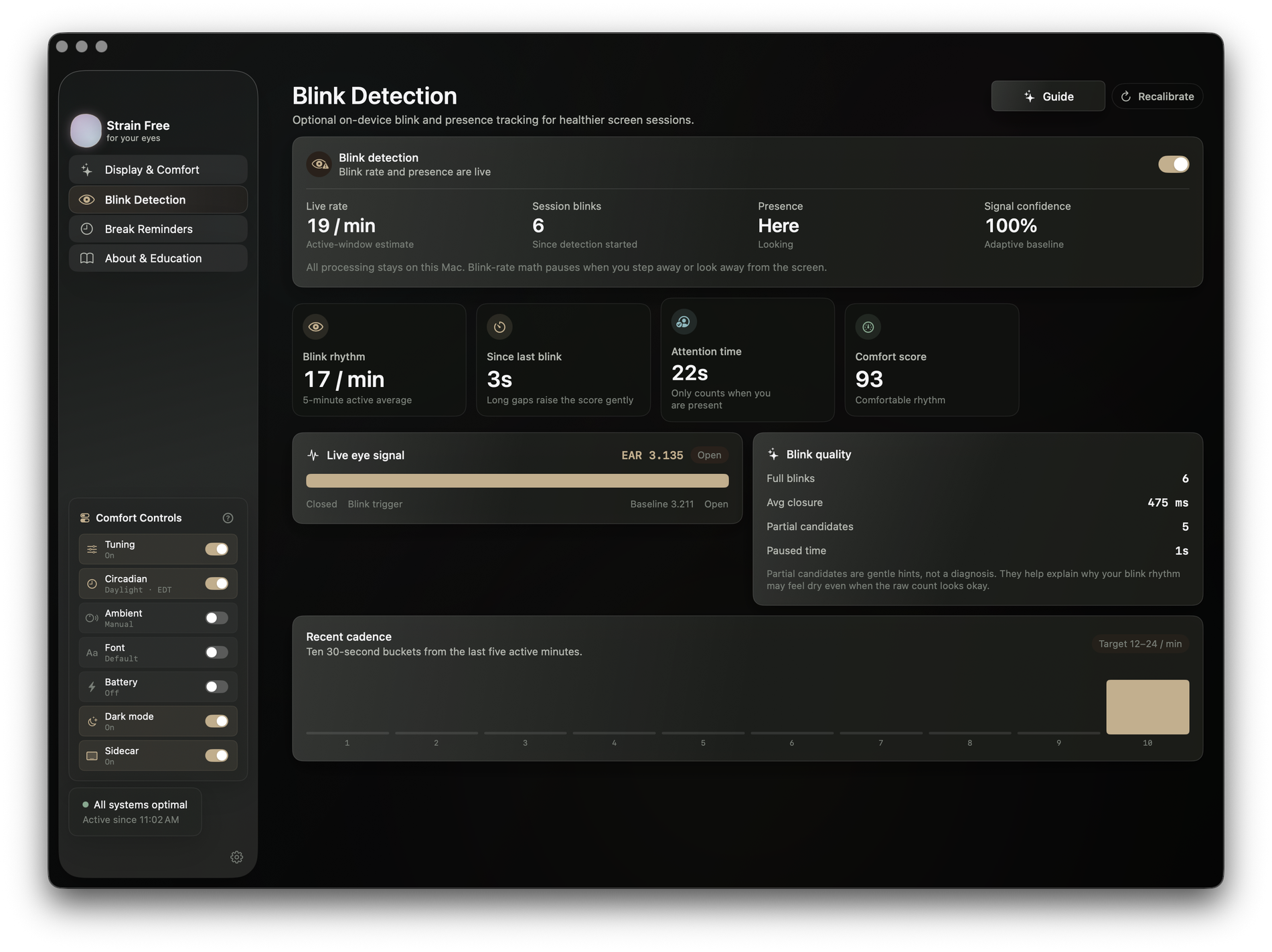Click the sparkle icon beside Display & Comfort
Screen dimensions: 1272x952
tap(87, 170)
